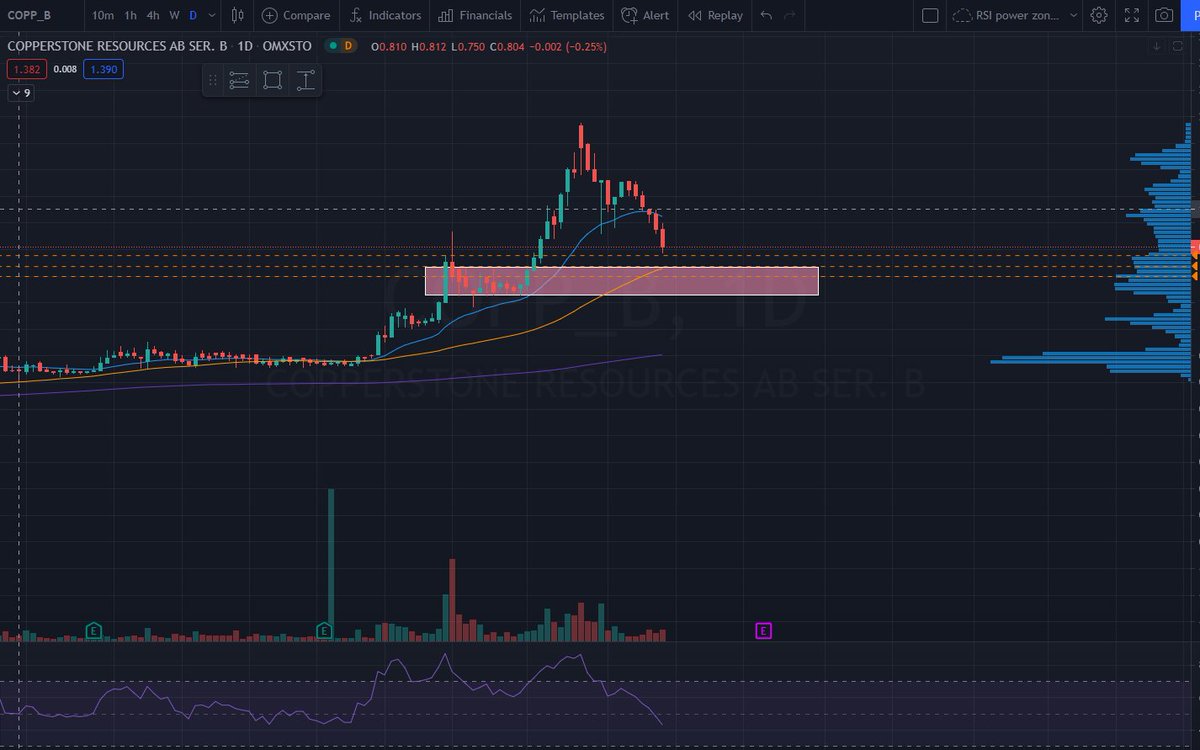Image resolution: width=1200 pixels, height=750 pixels.
Task: Grab the floating drawing toolbar drag handle
Action: click(212, 81)
